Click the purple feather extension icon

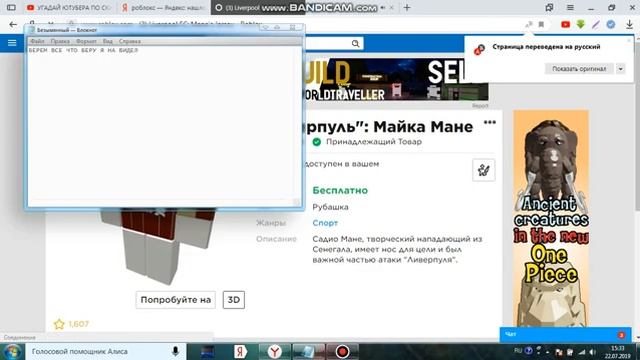[x=596, y=24]
